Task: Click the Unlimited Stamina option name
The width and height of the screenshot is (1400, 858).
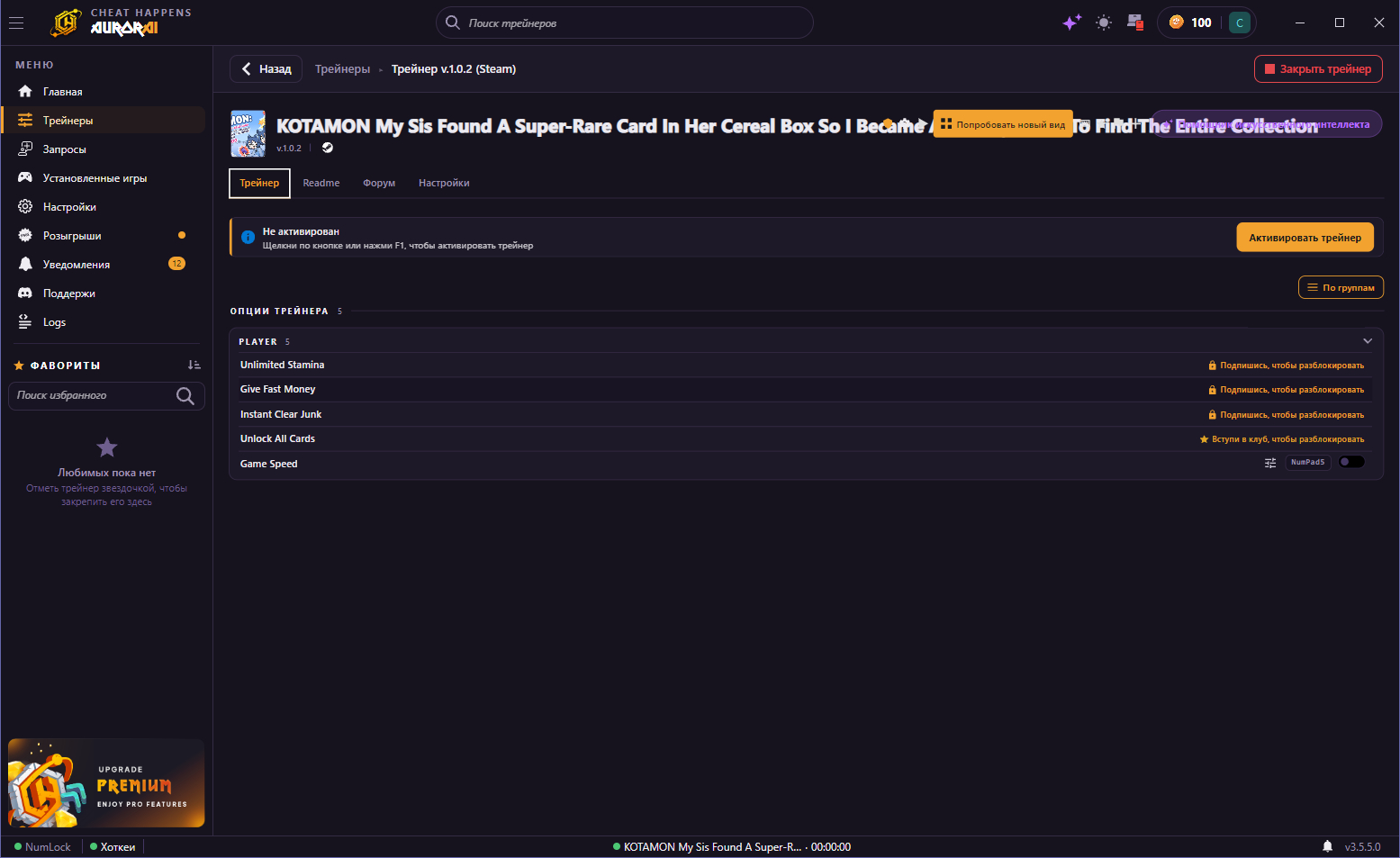Action: tap(282, 365)
